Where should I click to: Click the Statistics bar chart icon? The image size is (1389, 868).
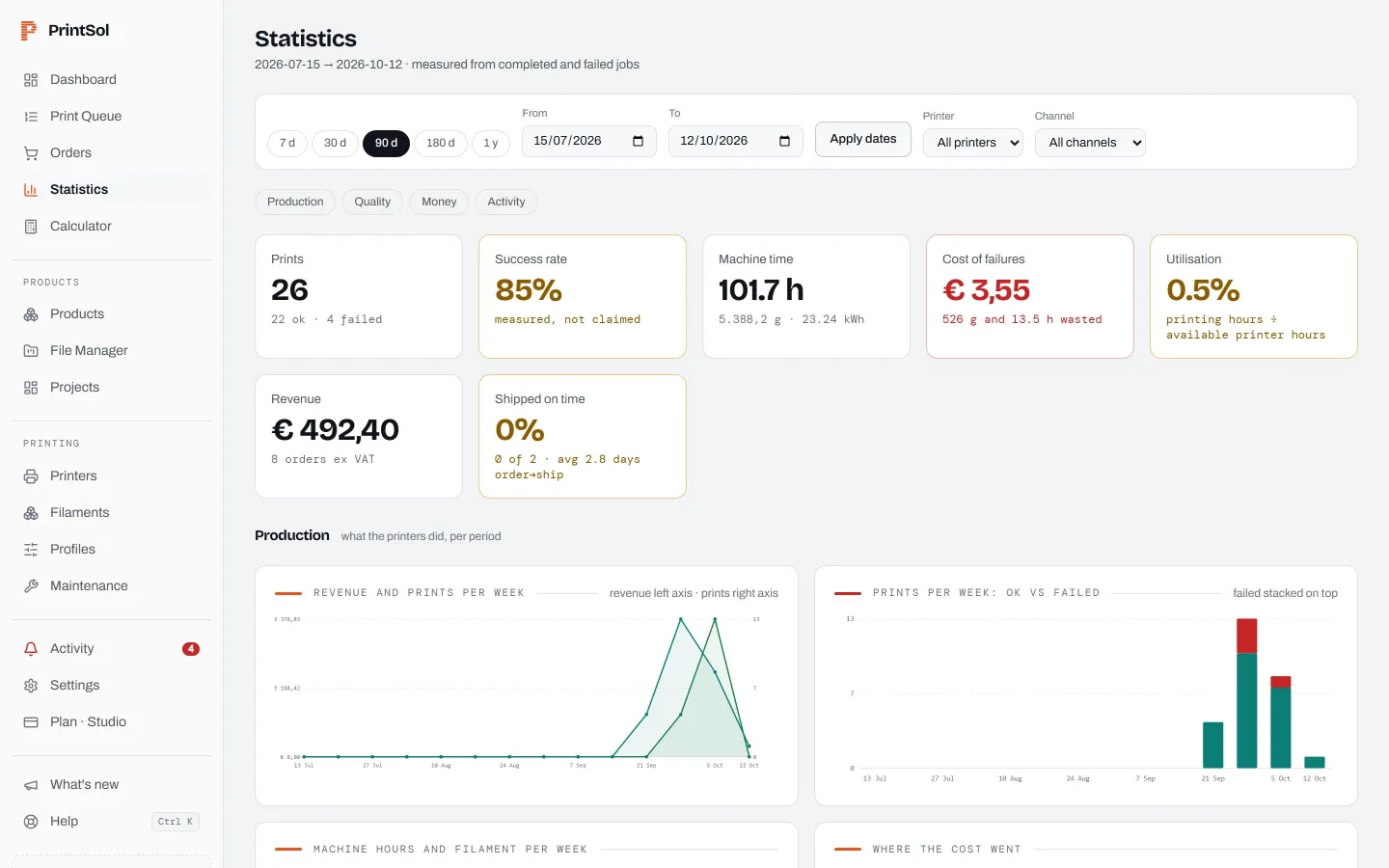[31, 190]
